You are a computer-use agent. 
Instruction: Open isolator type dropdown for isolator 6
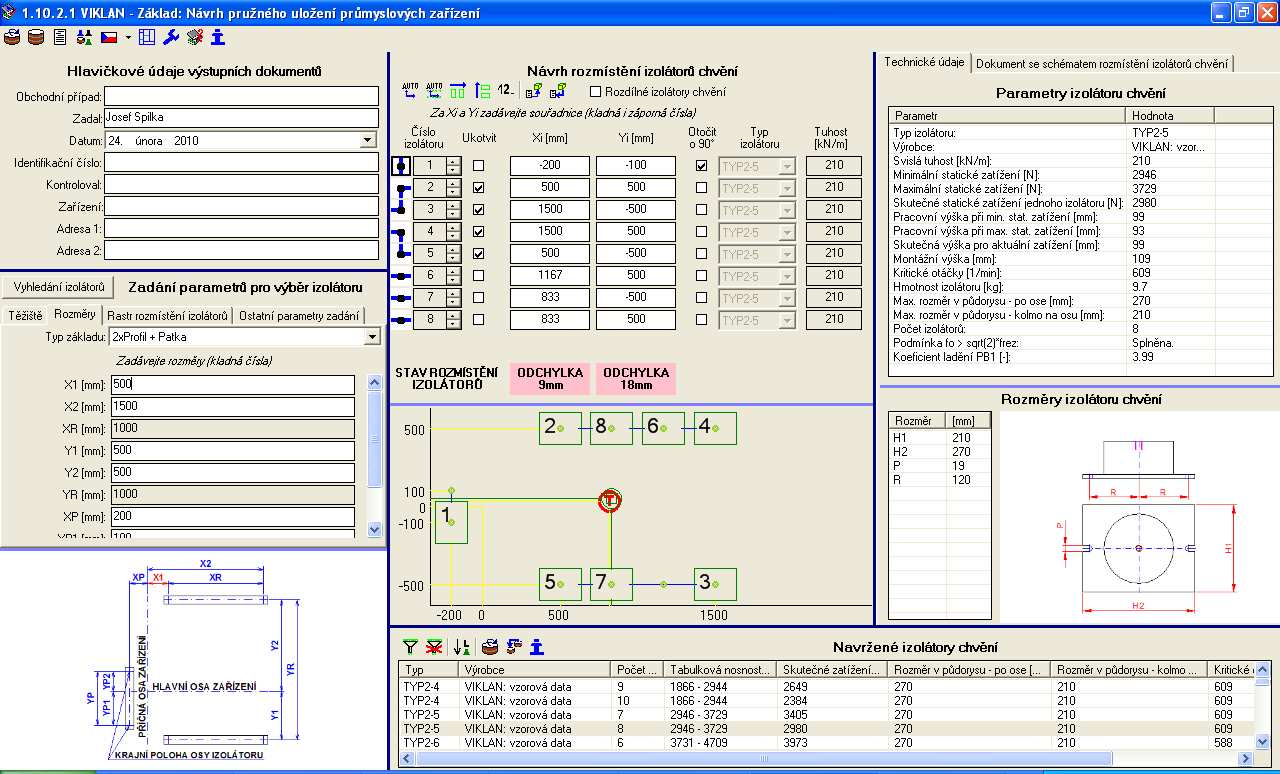(x=787, y=276)
